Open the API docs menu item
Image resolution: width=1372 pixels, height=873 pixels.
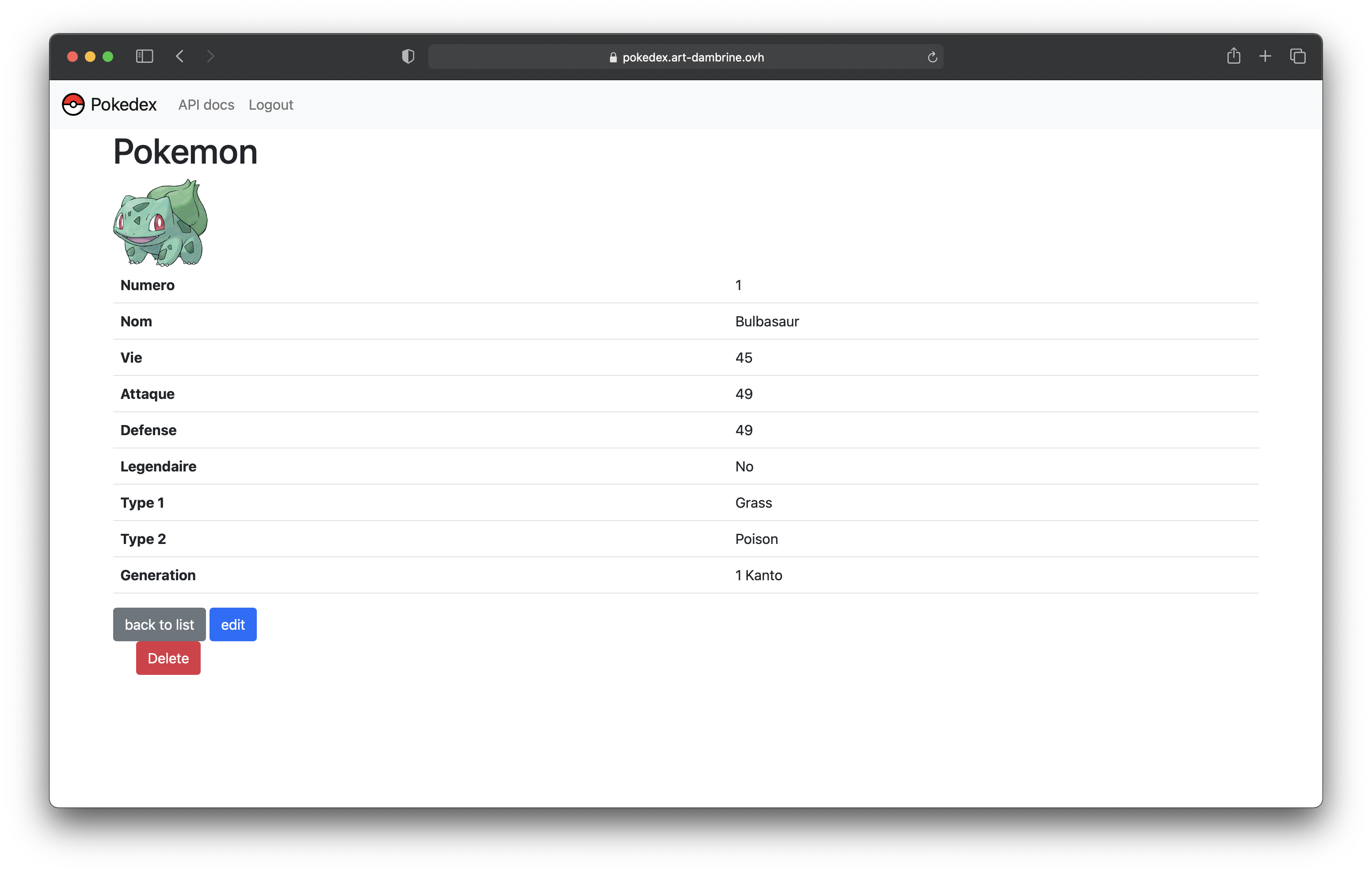pyautogui.click(x=206, y=105)
